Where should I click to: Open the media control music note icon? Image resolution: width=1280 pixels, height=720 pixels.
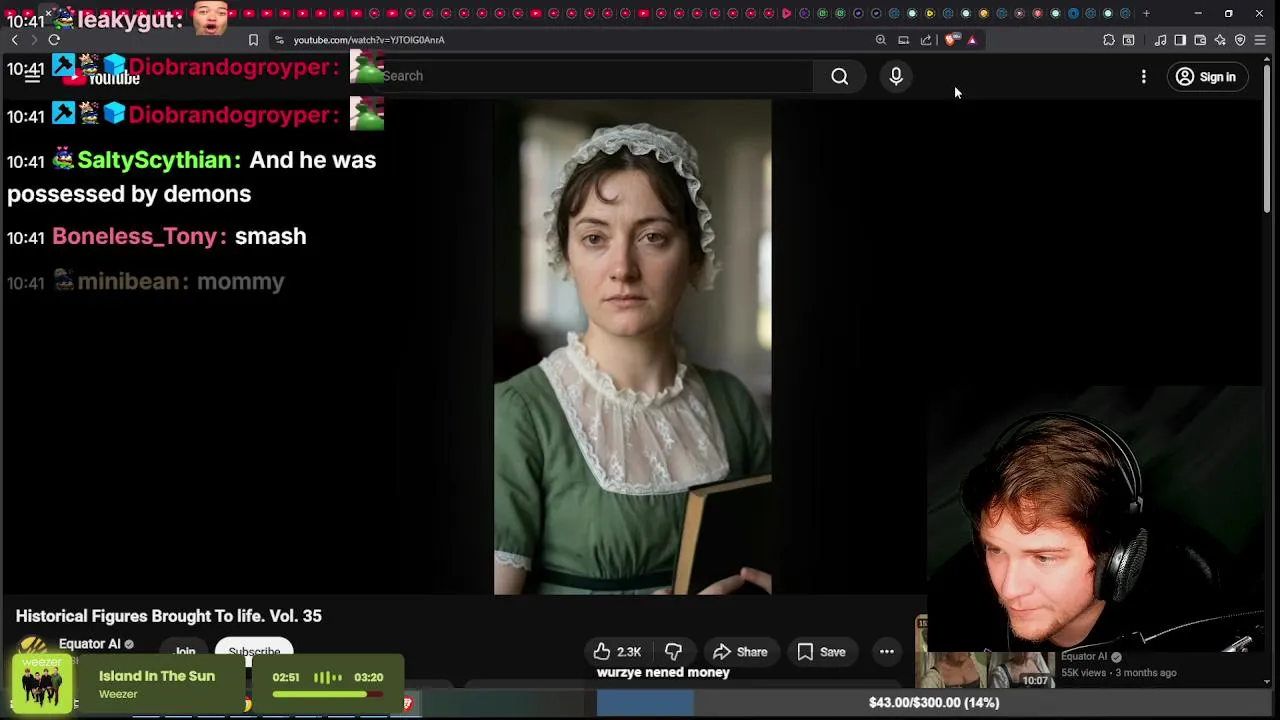(1160, 40)
